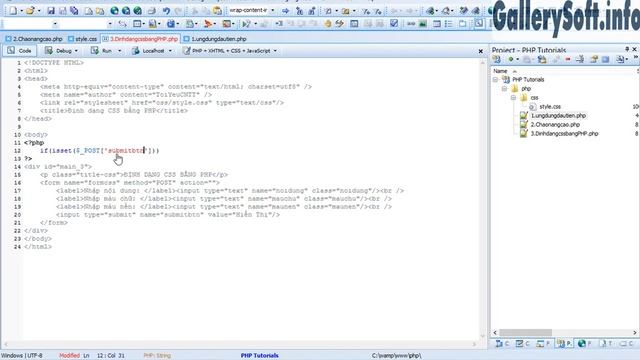This screenshot has height=360, width=640.
Task: Click the Name column header in Project panel
Action: [500, 71]
